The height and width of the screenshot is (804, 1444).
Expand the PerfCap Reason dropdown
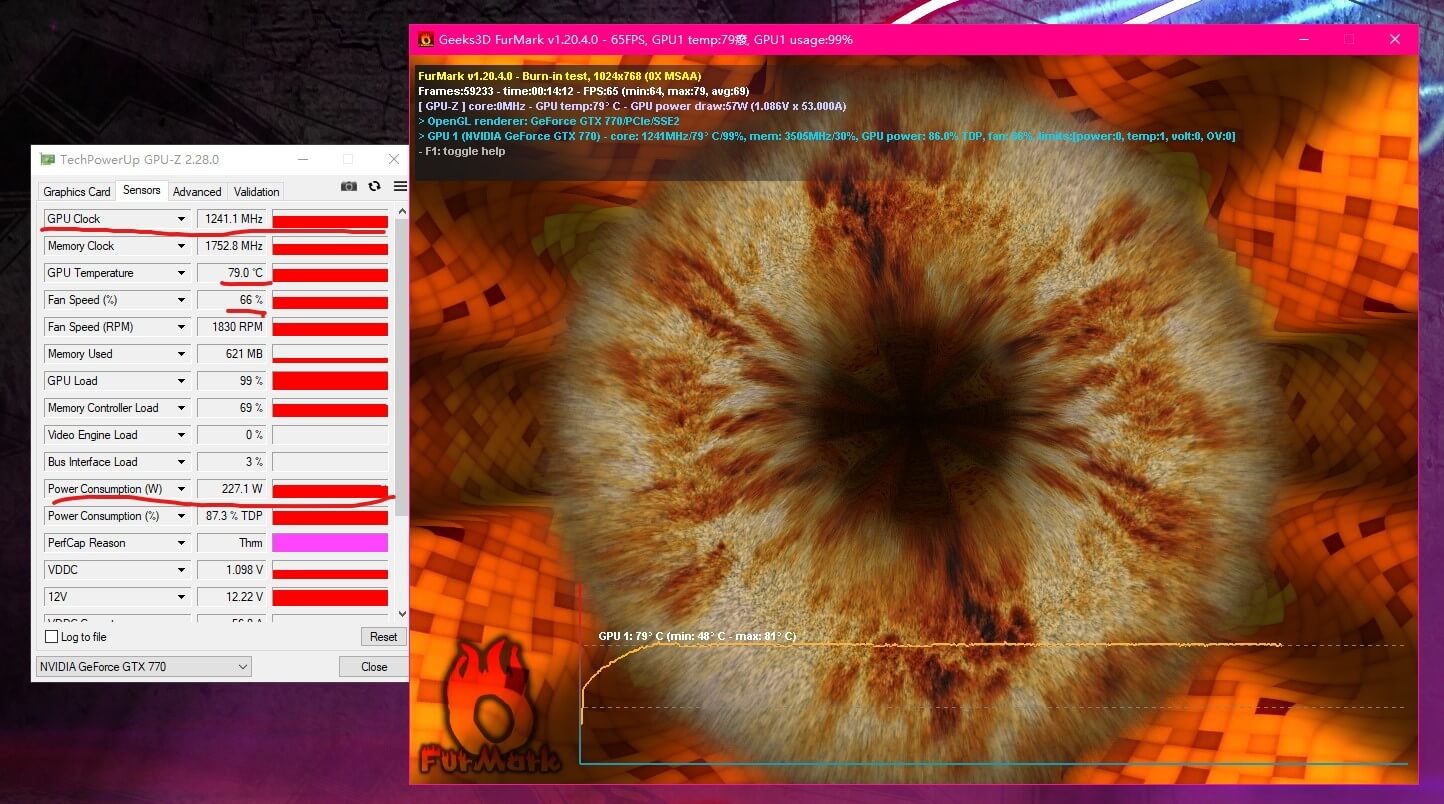pos(181,543)
